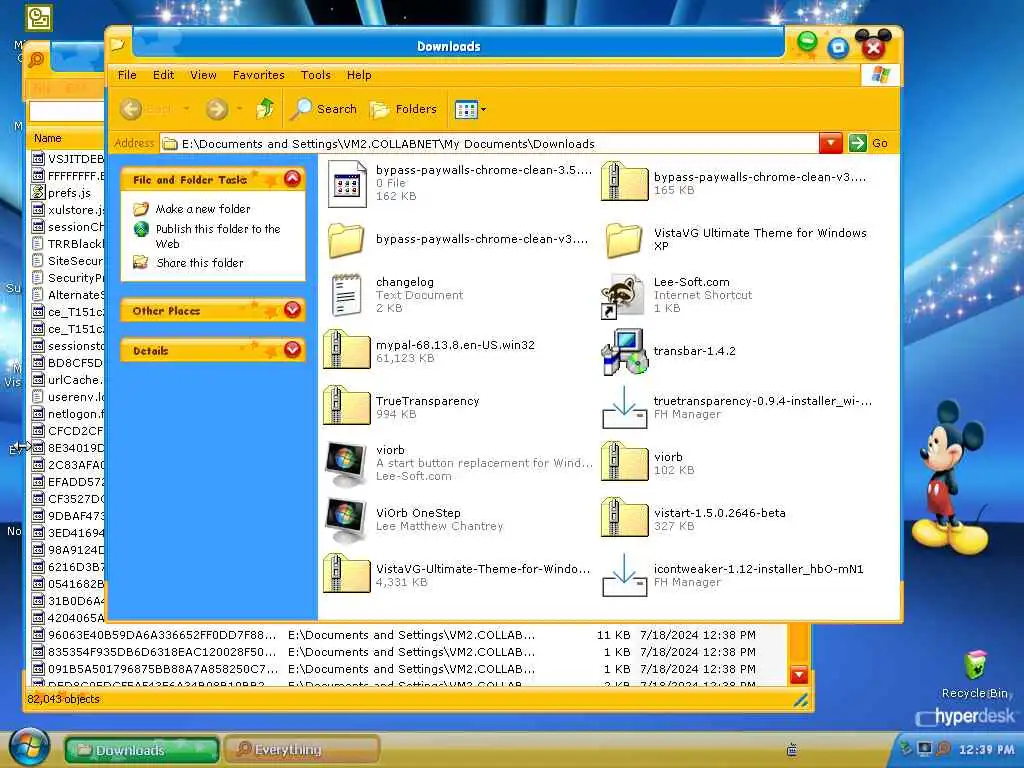Open the Edit menu
1024x768 pixels.
[x=163, y=75]
